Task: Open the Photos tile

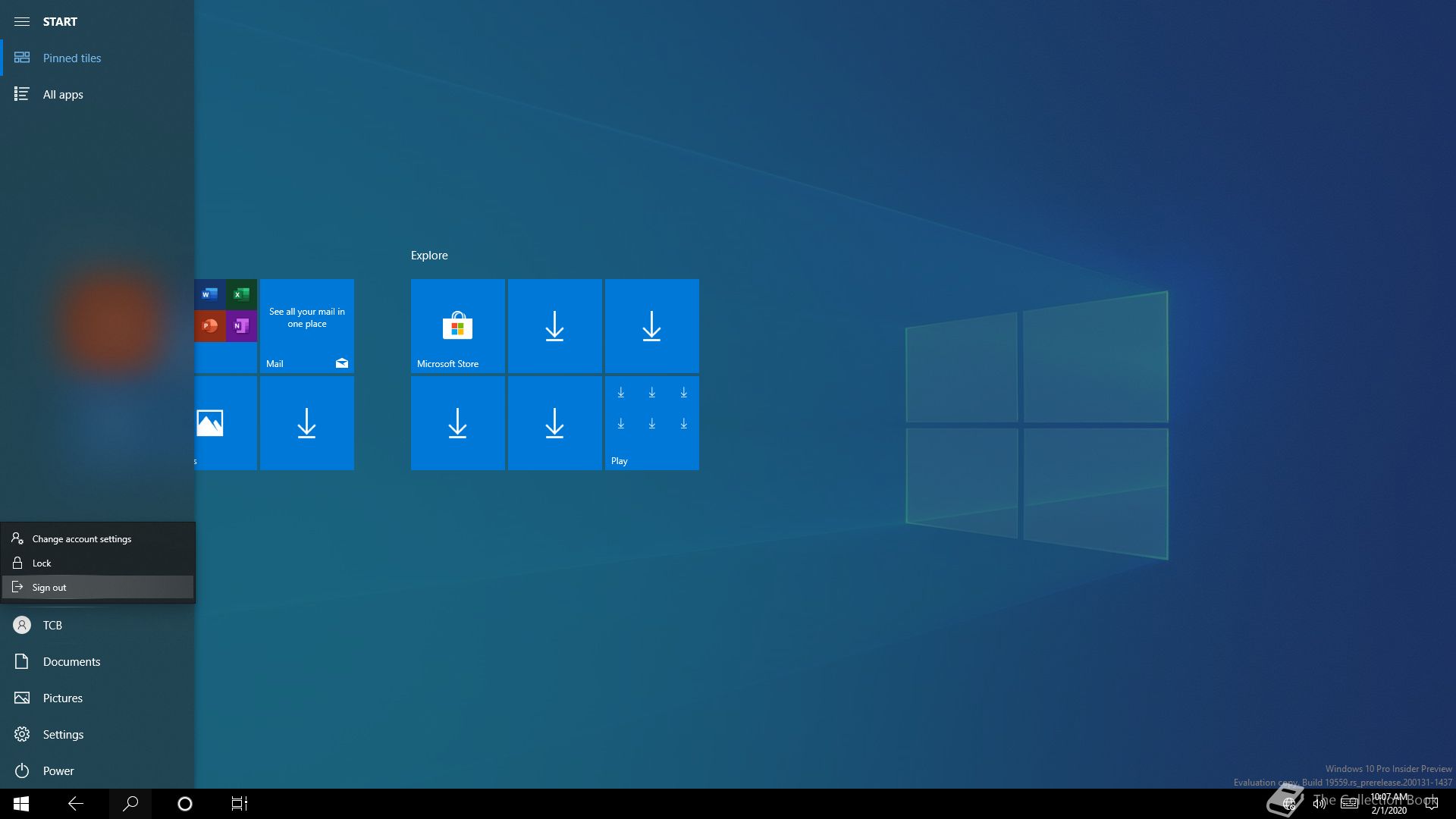Action: click(x=225, y=423)
